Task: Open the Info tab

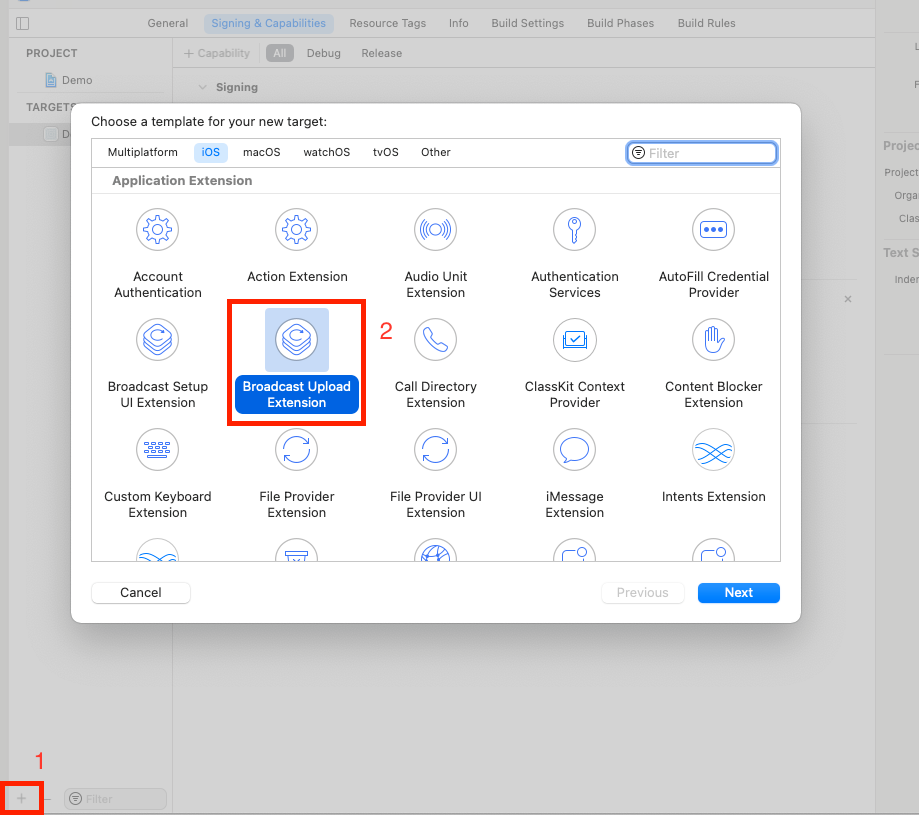Action: pos(458,23)
